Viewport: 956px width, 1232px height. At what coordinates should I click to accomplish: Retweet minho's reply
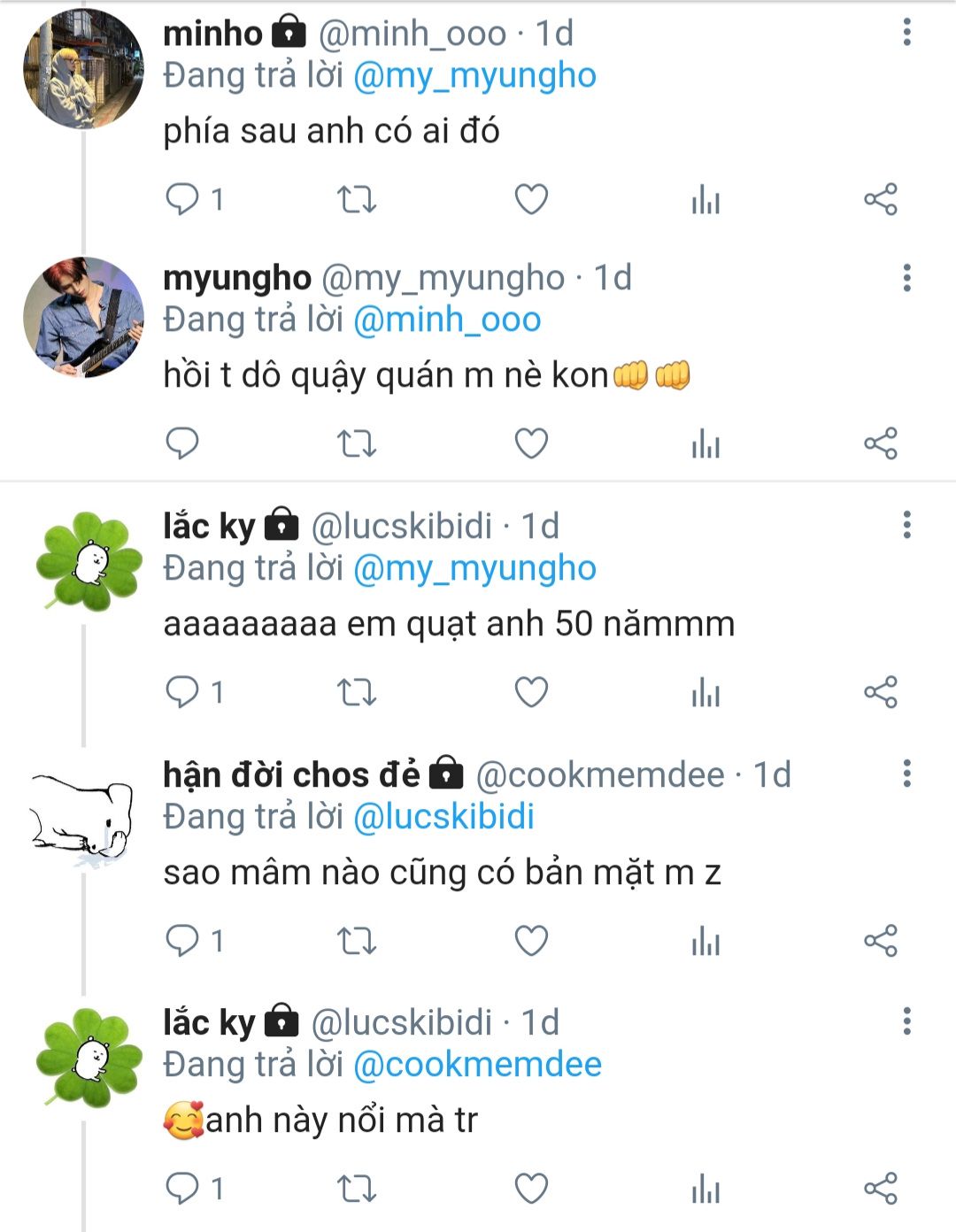357,199
